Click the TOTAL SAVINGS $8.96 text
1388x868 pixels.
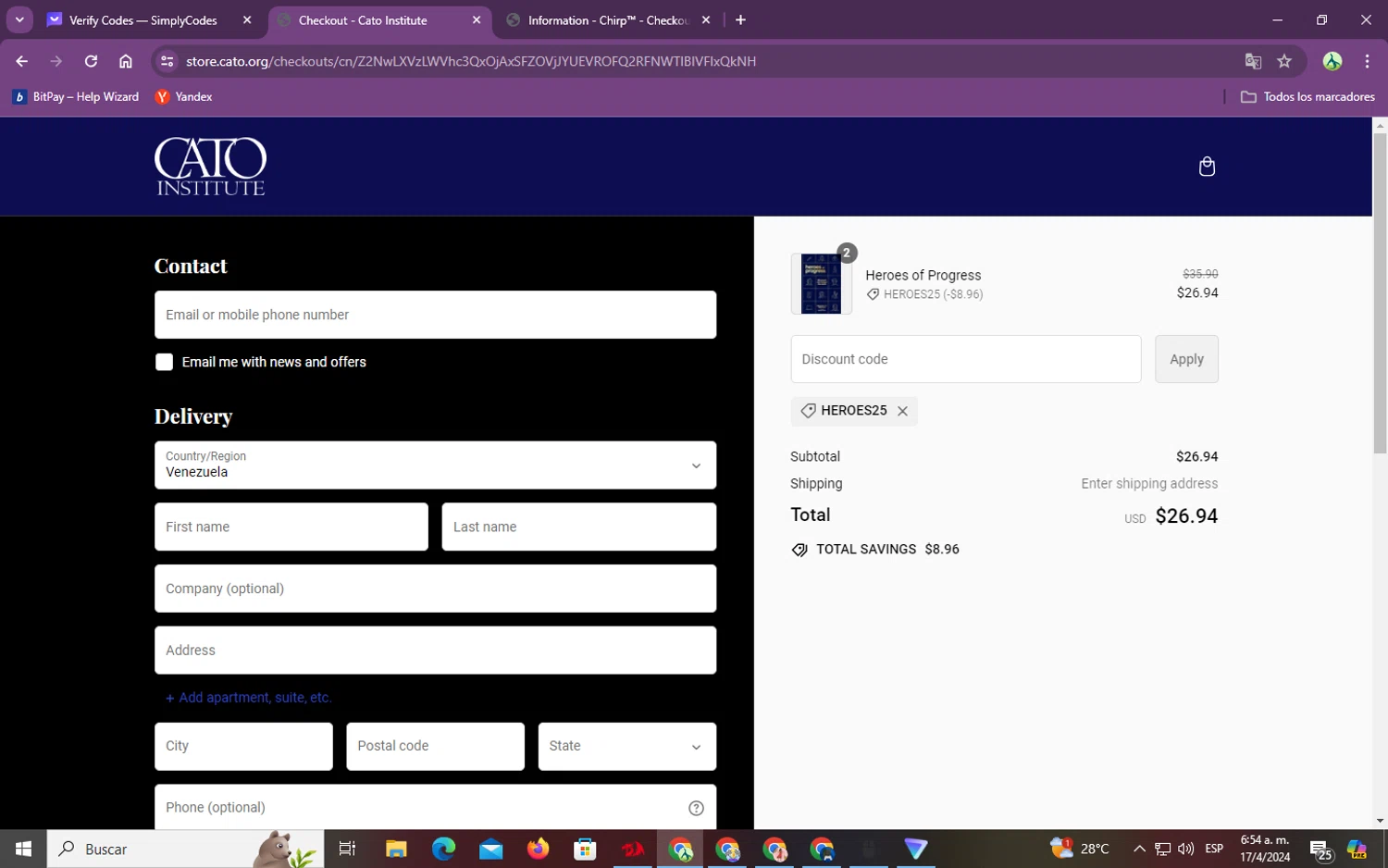(887, 550)
